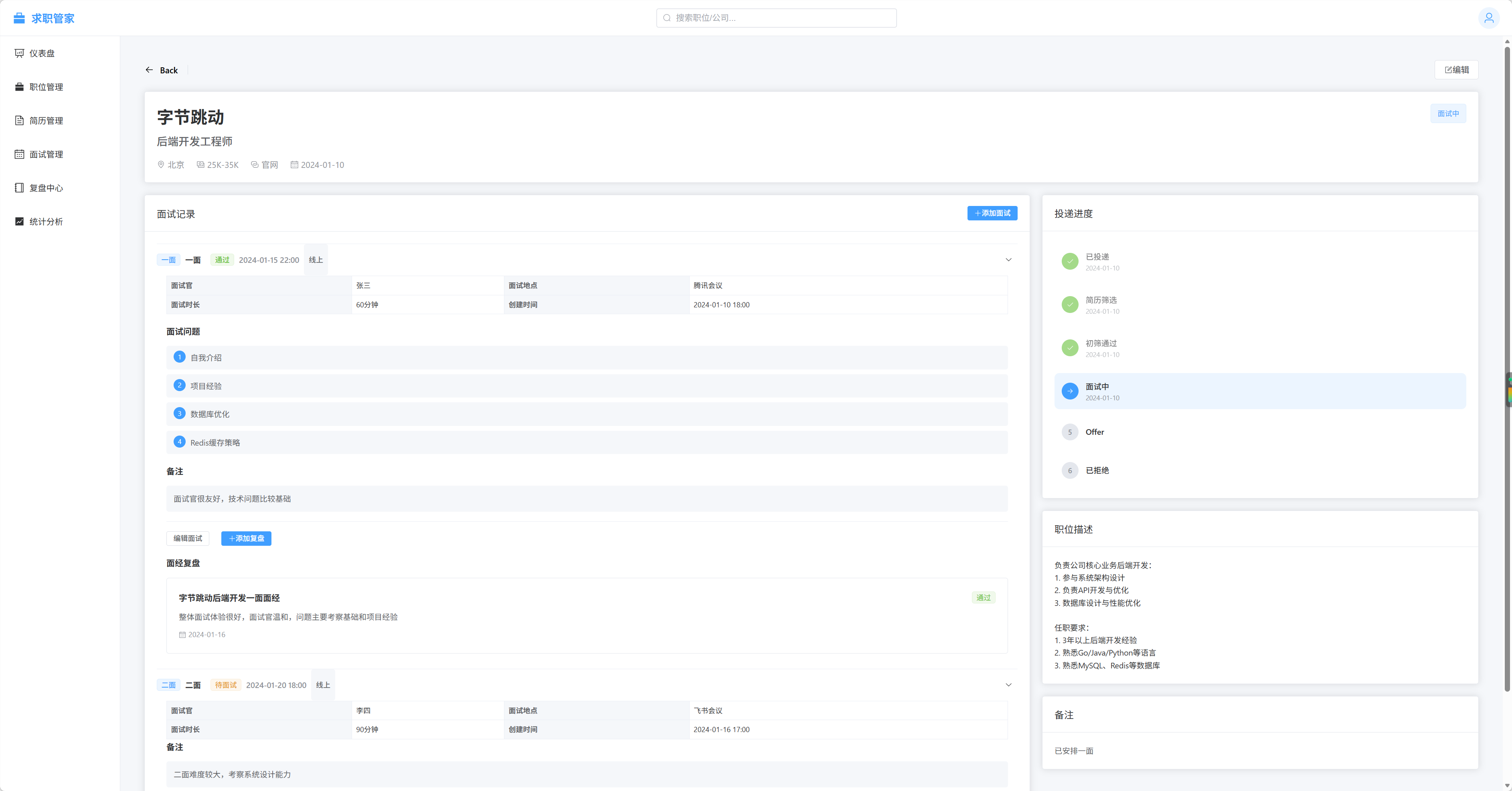
Task: Click the 求职管家 briefcase logo icon
Action: [19, 18]
